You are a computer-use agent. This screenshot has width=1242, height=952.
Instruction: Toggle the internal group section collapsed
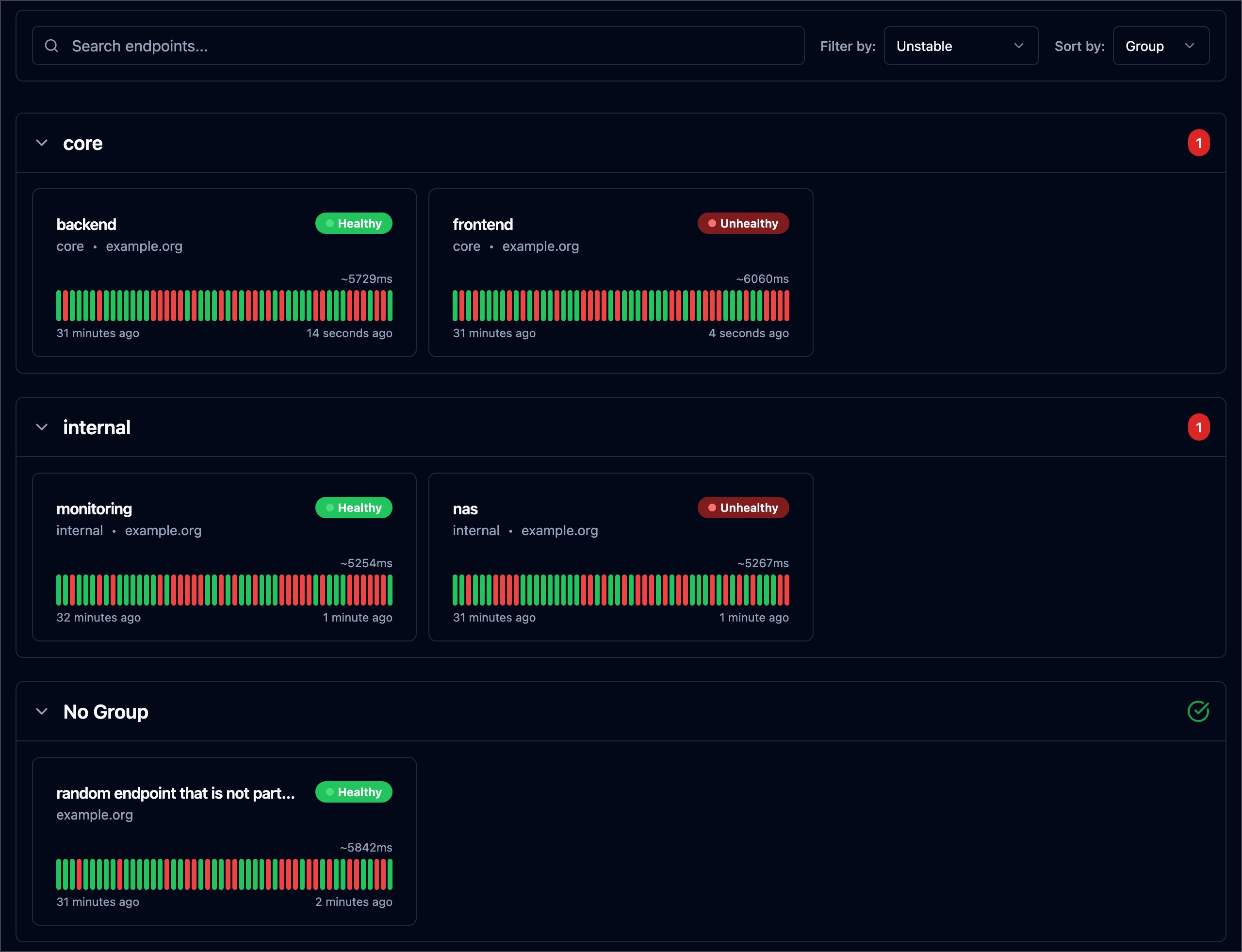[41, 427]
